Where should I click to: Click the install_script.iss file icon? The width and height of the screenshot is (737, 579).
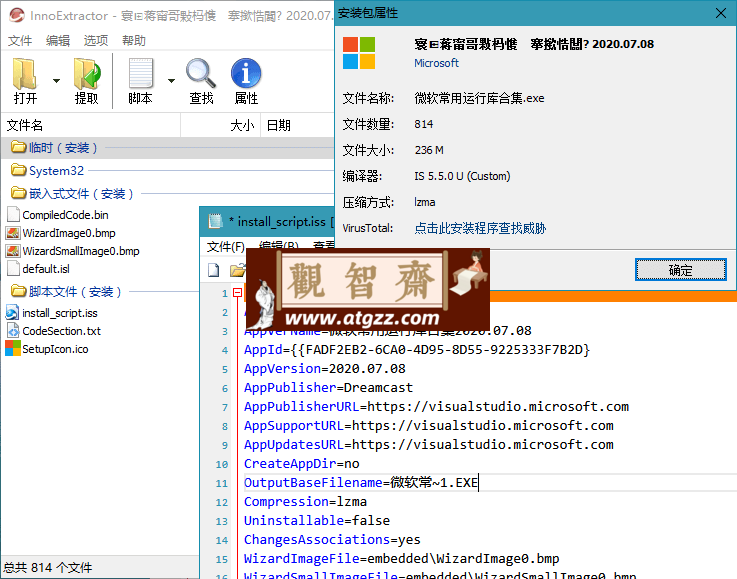point(13,313)
